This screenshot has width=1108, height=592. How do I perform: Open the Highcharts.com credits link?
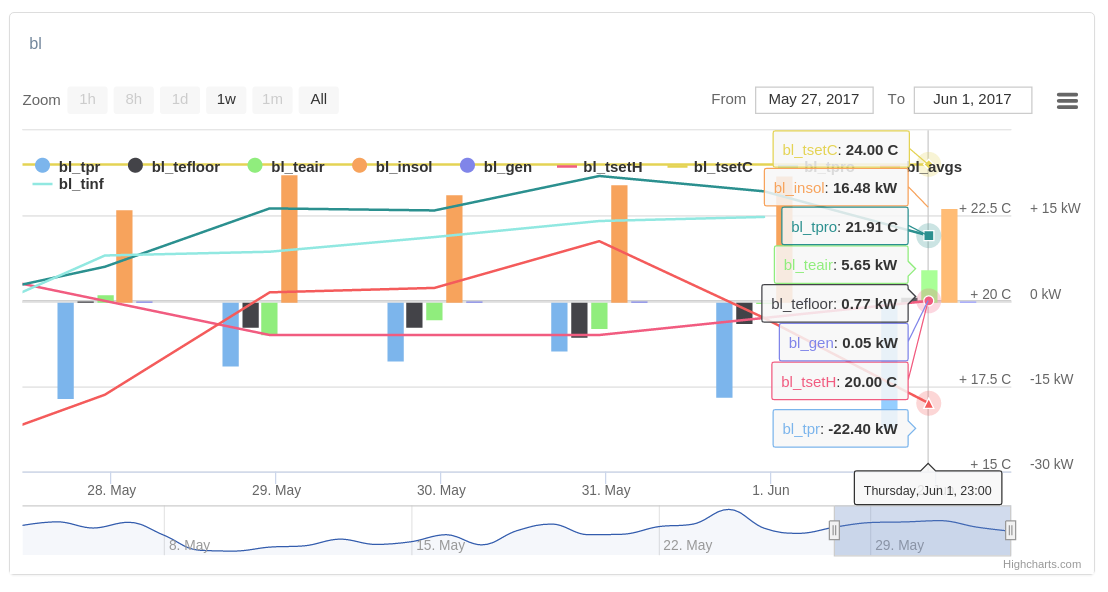click(x=1041, y=564)
